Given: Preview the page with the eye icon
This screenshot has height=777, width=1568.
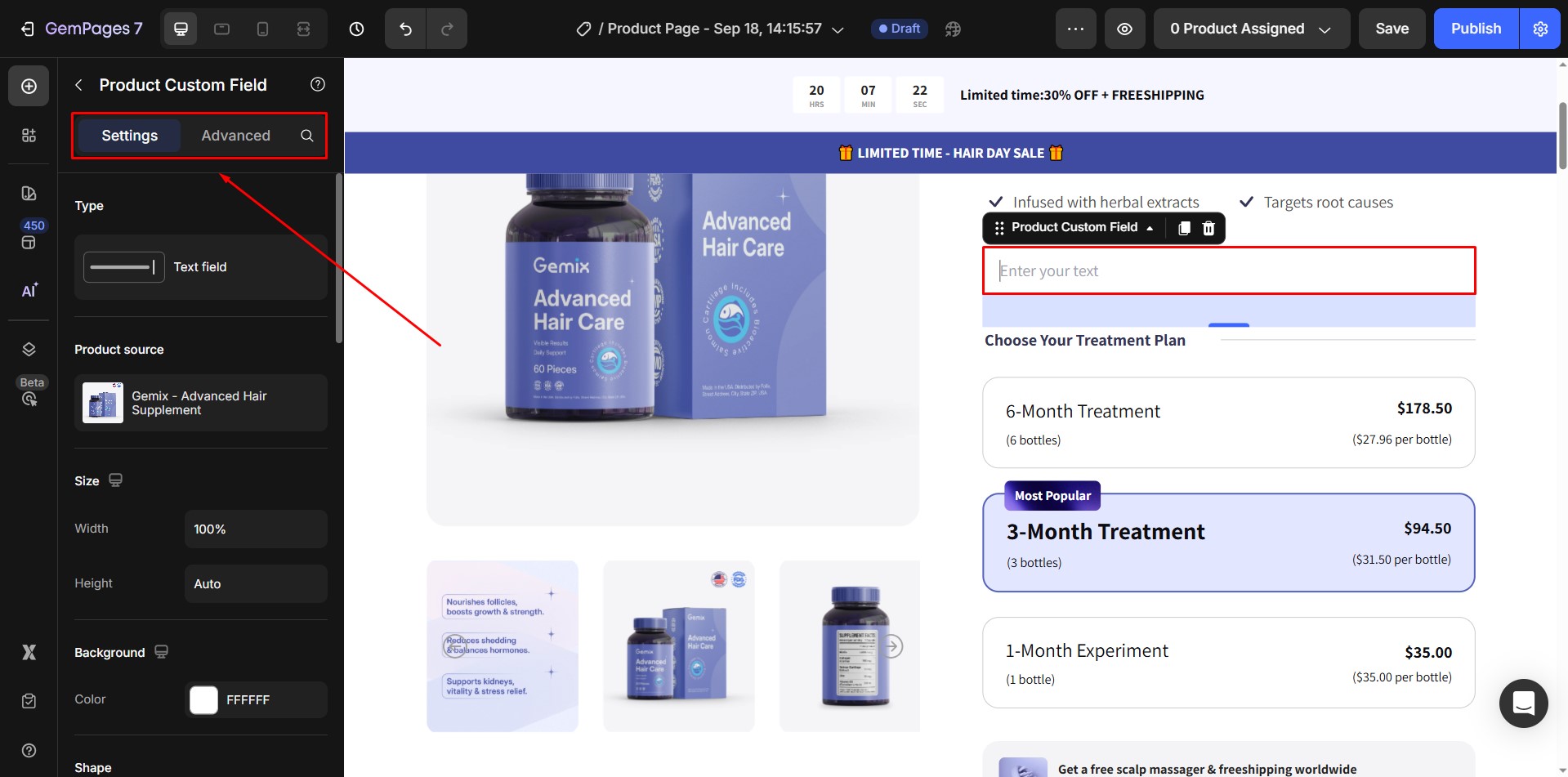Looking at the screenshot, I should [1124, 28].
